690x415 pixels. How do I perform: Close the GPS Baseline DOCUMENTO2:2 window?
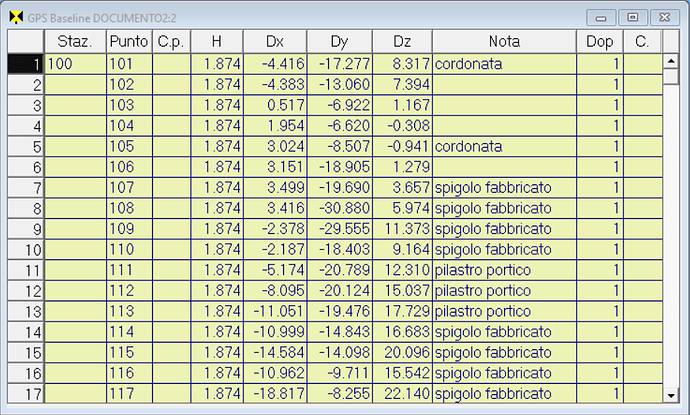click(x=664, y=18)
